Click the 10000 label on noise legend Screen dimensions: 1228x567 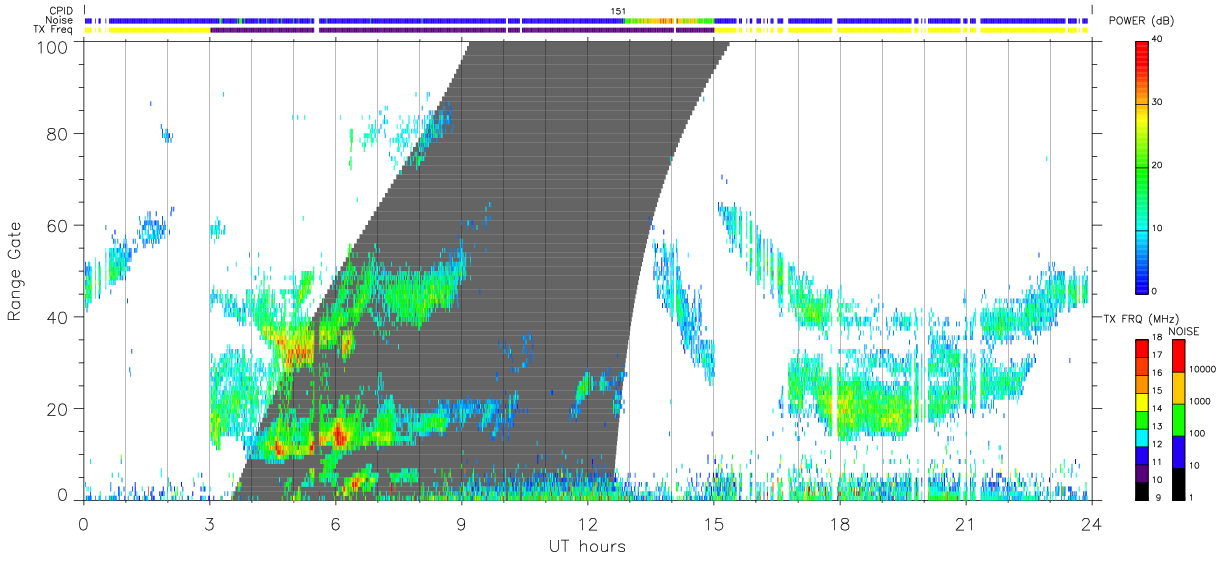point(1201,370)
